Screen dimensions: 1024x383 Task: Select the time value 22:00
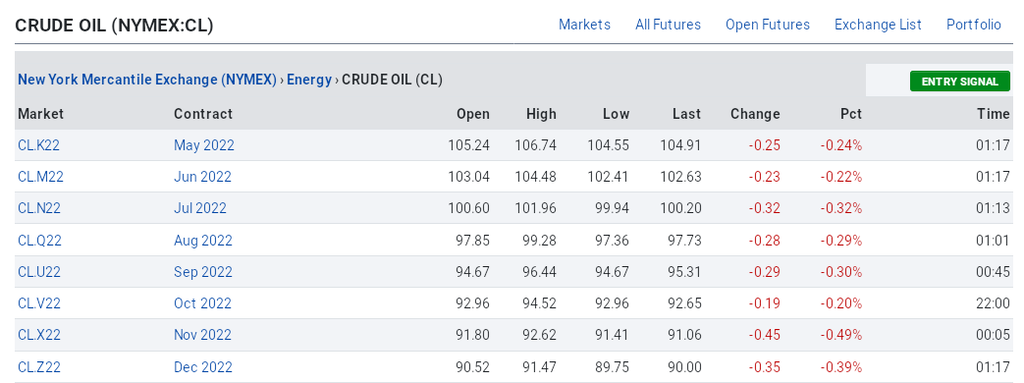tap(993, 304)
